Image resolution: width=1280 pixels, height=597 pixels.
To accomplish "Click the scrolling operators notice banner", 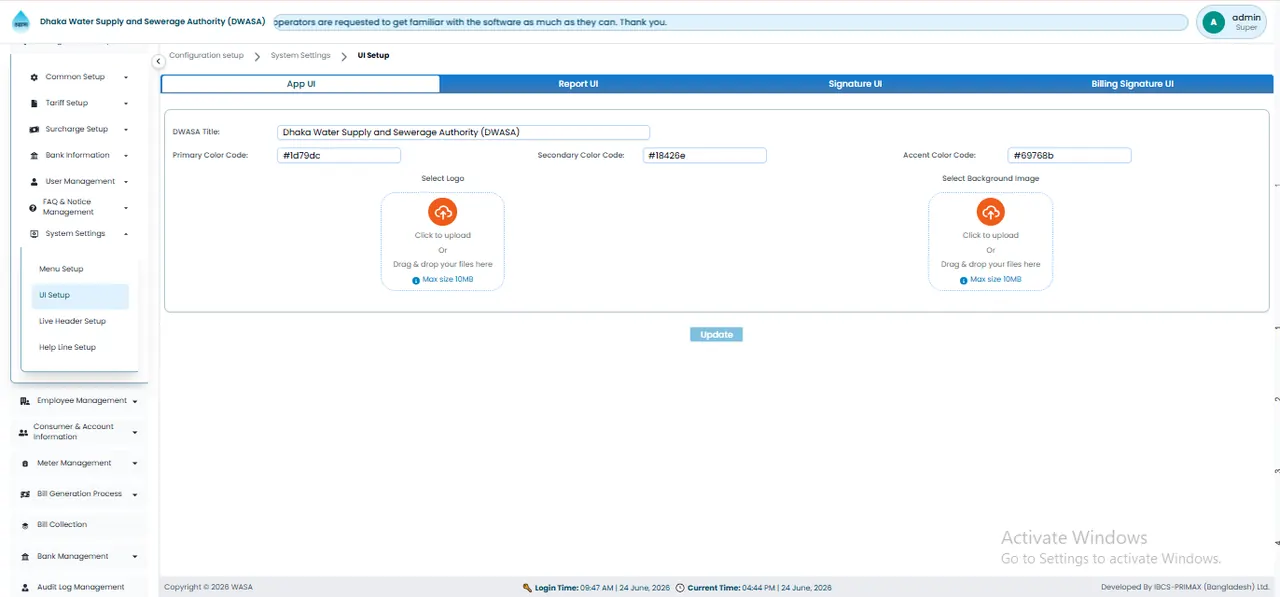I will [x=730, y=22].
